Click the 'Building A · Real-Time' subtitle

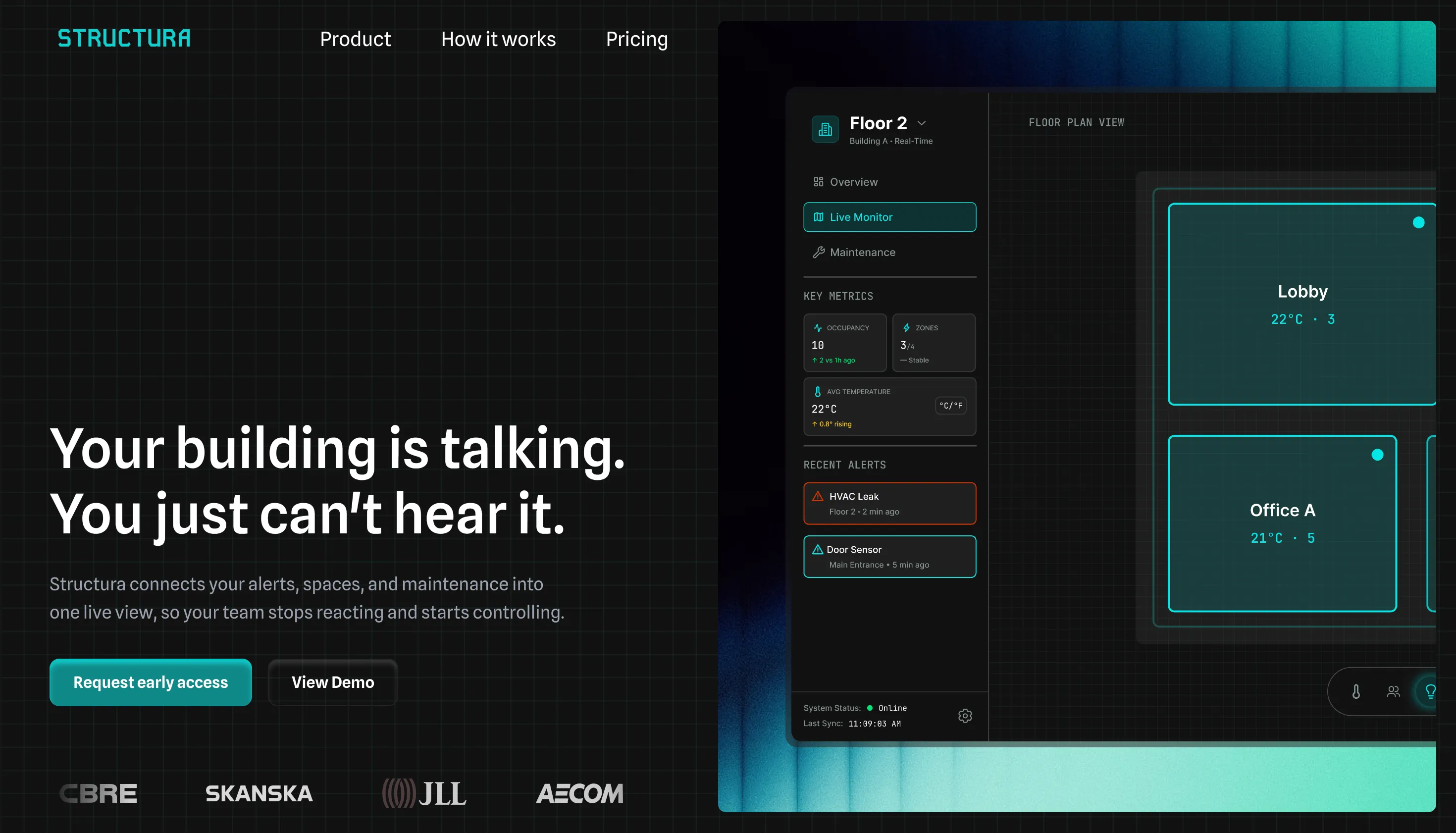click(x=891, y=141)
